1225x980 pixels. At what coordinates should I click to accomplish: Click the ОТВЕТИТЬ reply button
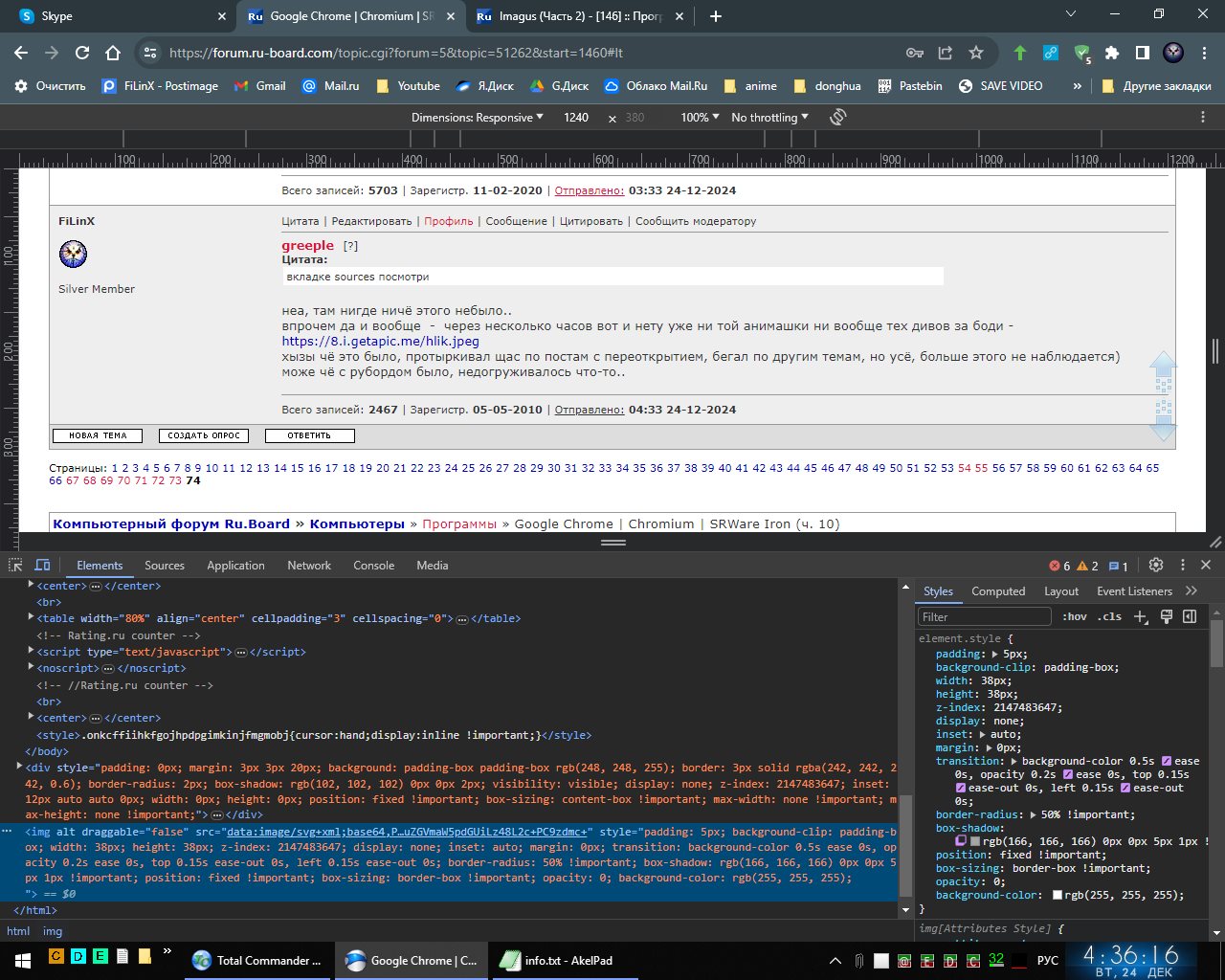point(308,435)
